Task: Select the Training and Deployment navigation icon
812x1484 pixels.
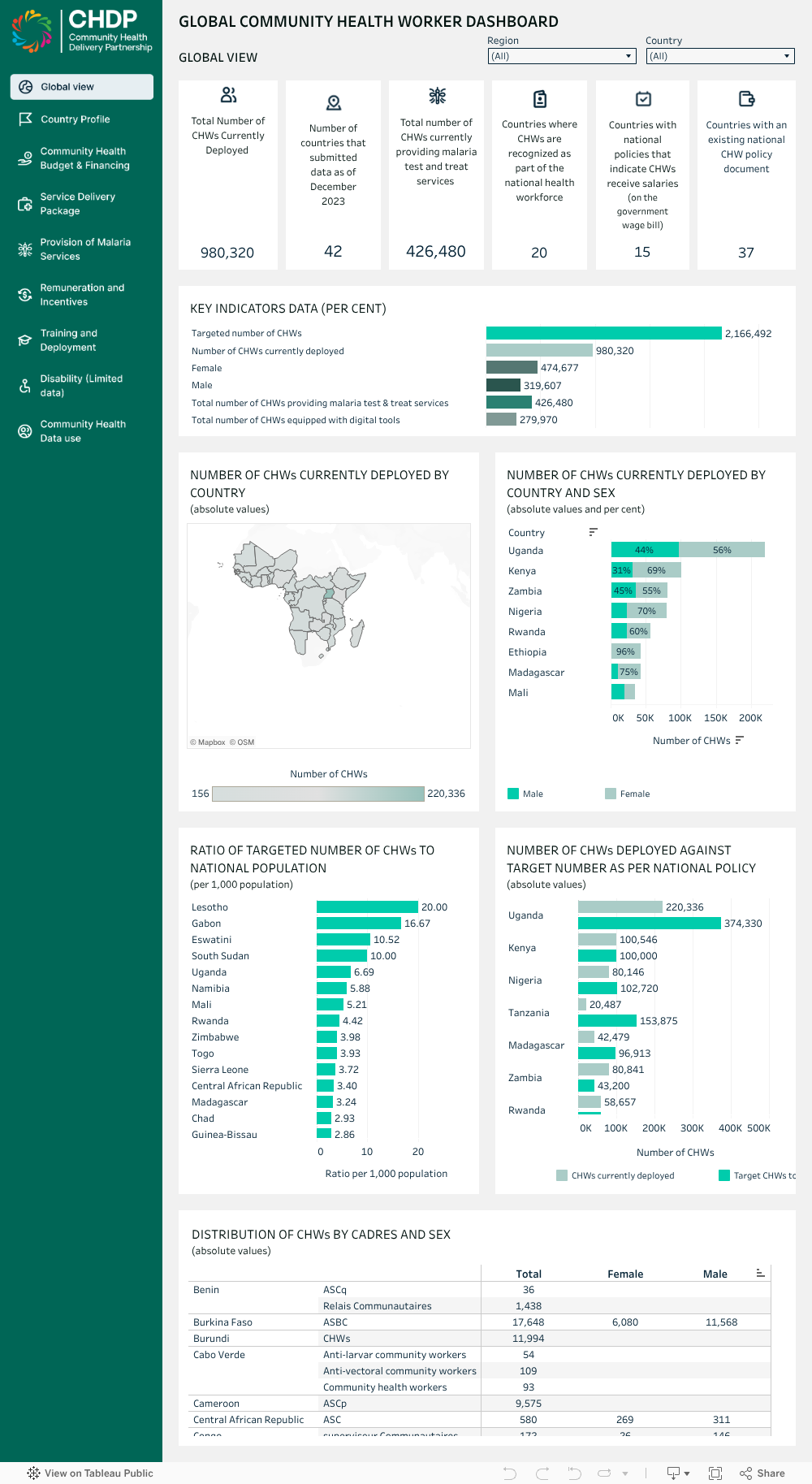Action: pyautogui.click(x=24, y=340)
